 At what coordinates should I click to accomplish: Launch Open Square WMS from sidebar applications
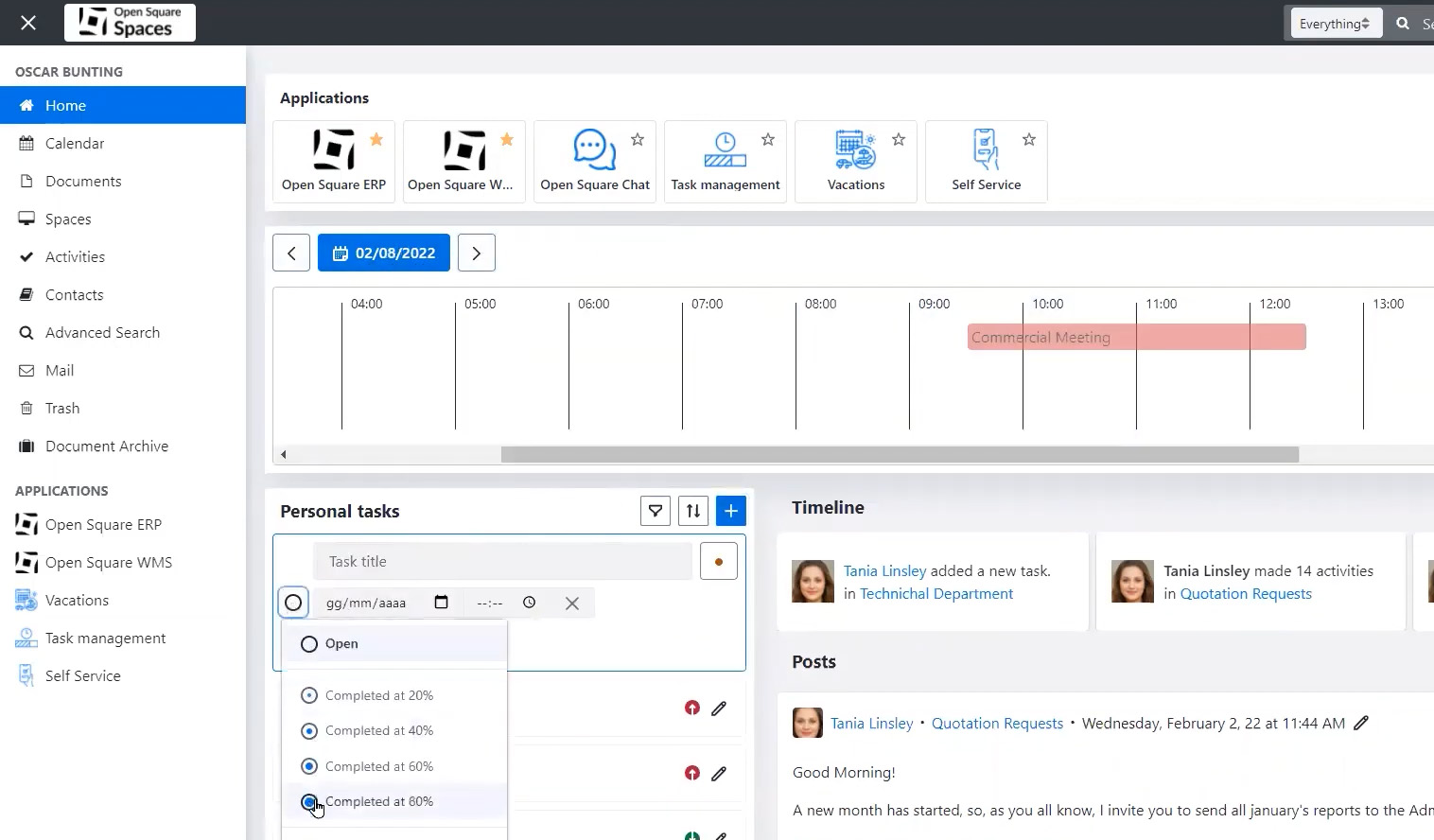coord(123,562)
